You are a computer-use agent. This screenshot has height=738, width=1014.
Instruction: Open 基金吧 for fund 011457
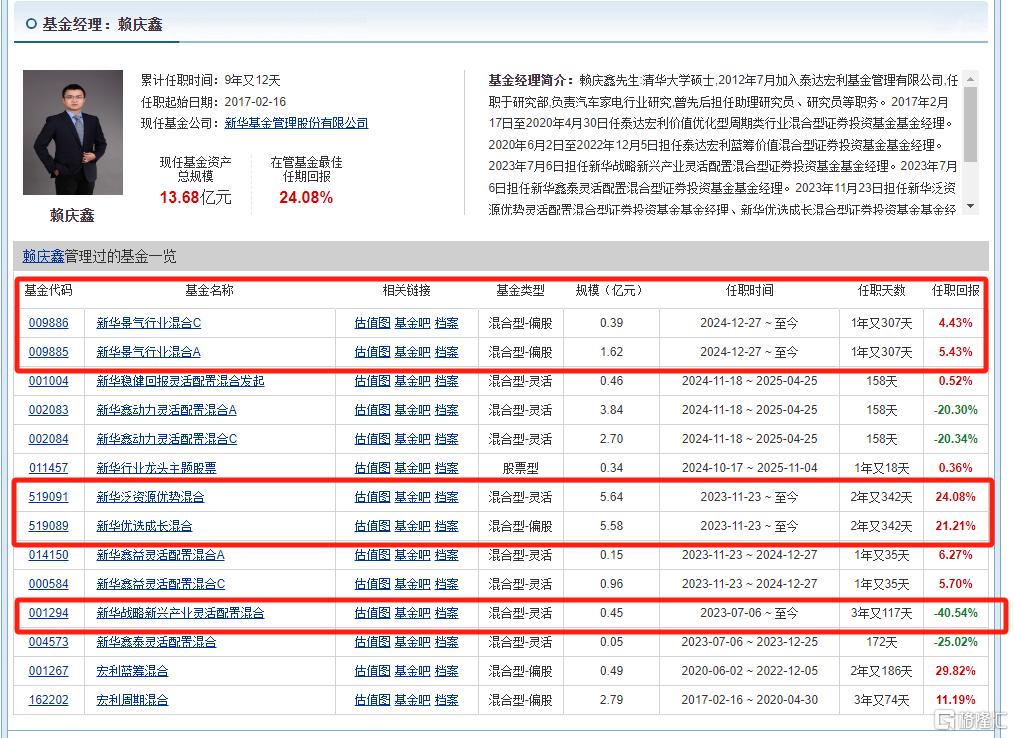click(x=412, y=468)
